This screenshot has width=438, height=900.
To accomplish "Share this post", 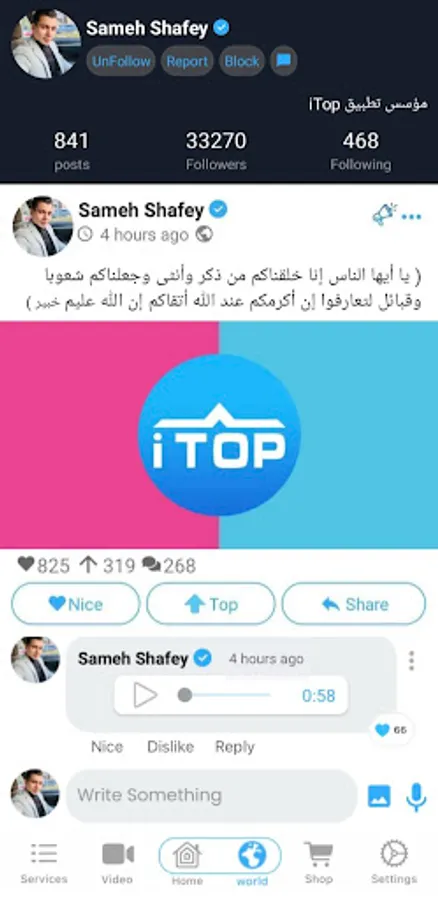I will pos(354,604).
